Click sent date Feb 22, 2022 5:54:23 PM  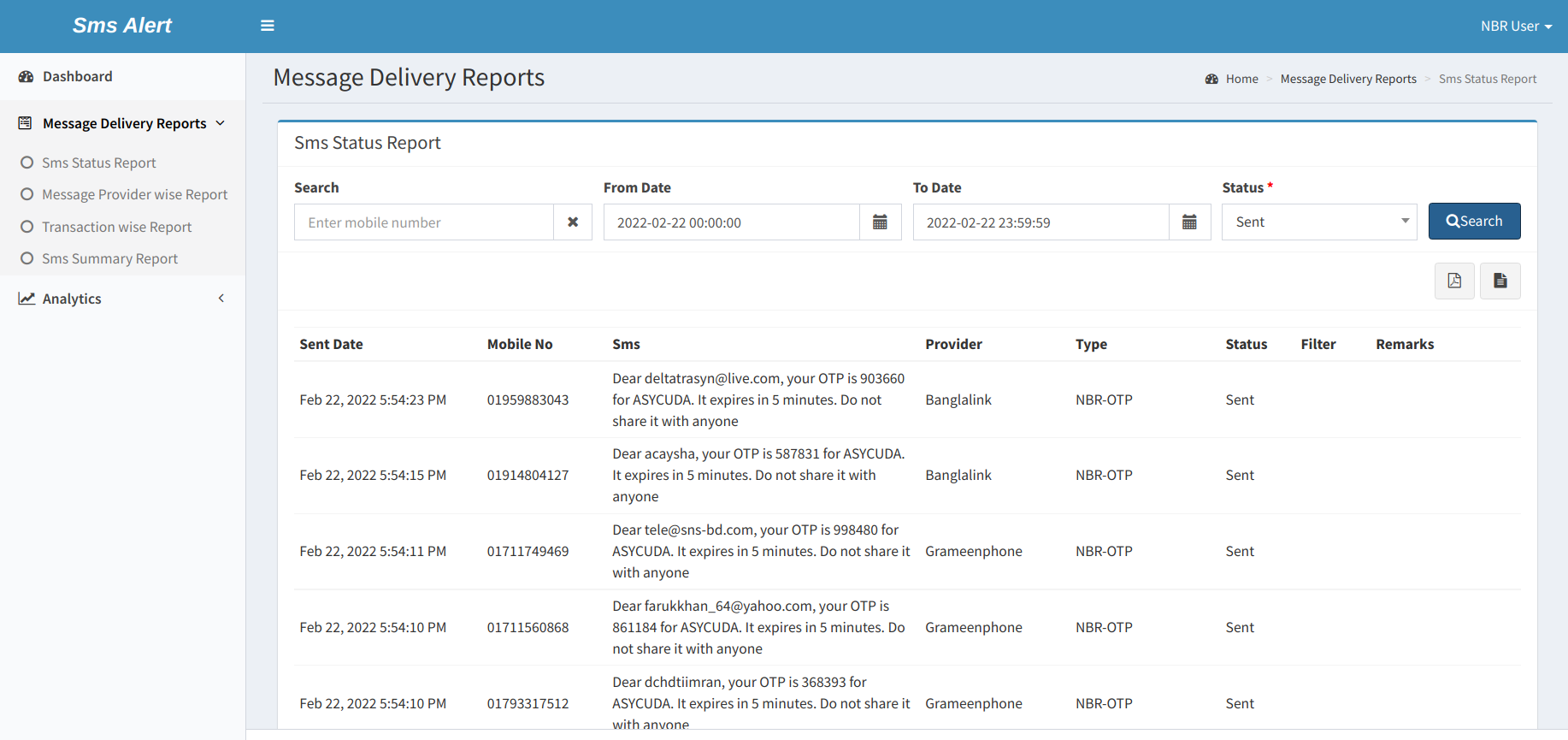coord(373,400)
